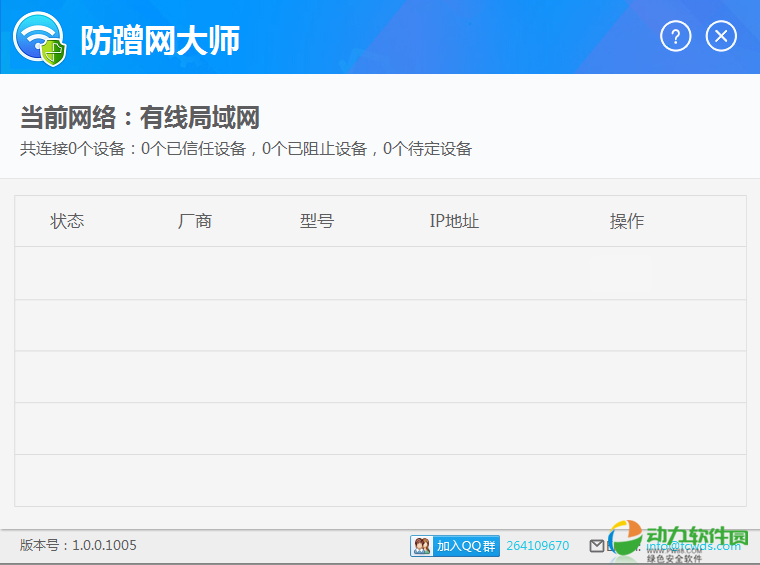Click the 厂商 column header
The height and width of the screenshot is (565, 760).
(x=195, y=221)
